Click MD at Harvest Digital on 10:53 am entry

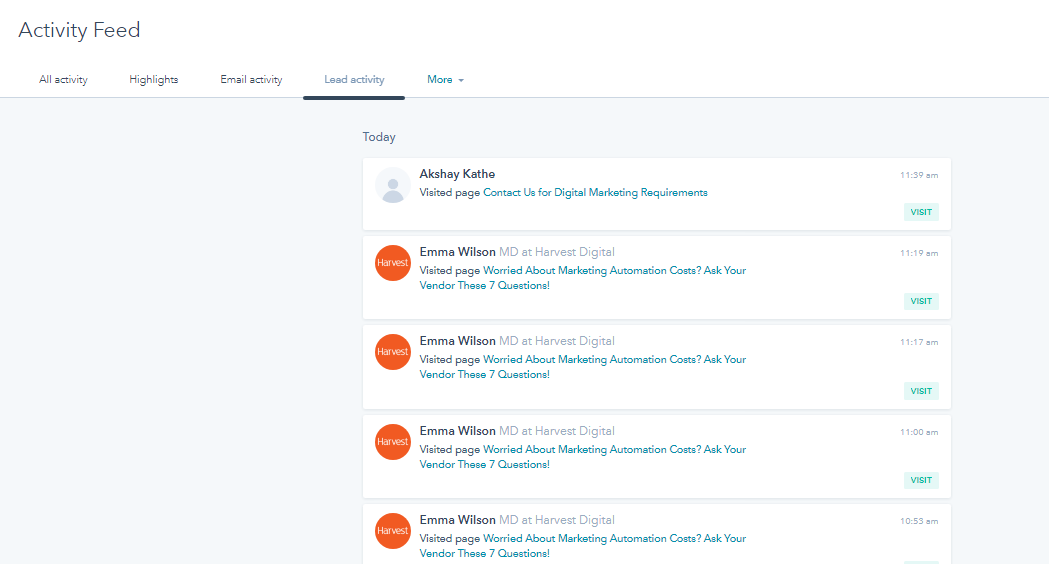pyautogui.click(x=557, y=520)
